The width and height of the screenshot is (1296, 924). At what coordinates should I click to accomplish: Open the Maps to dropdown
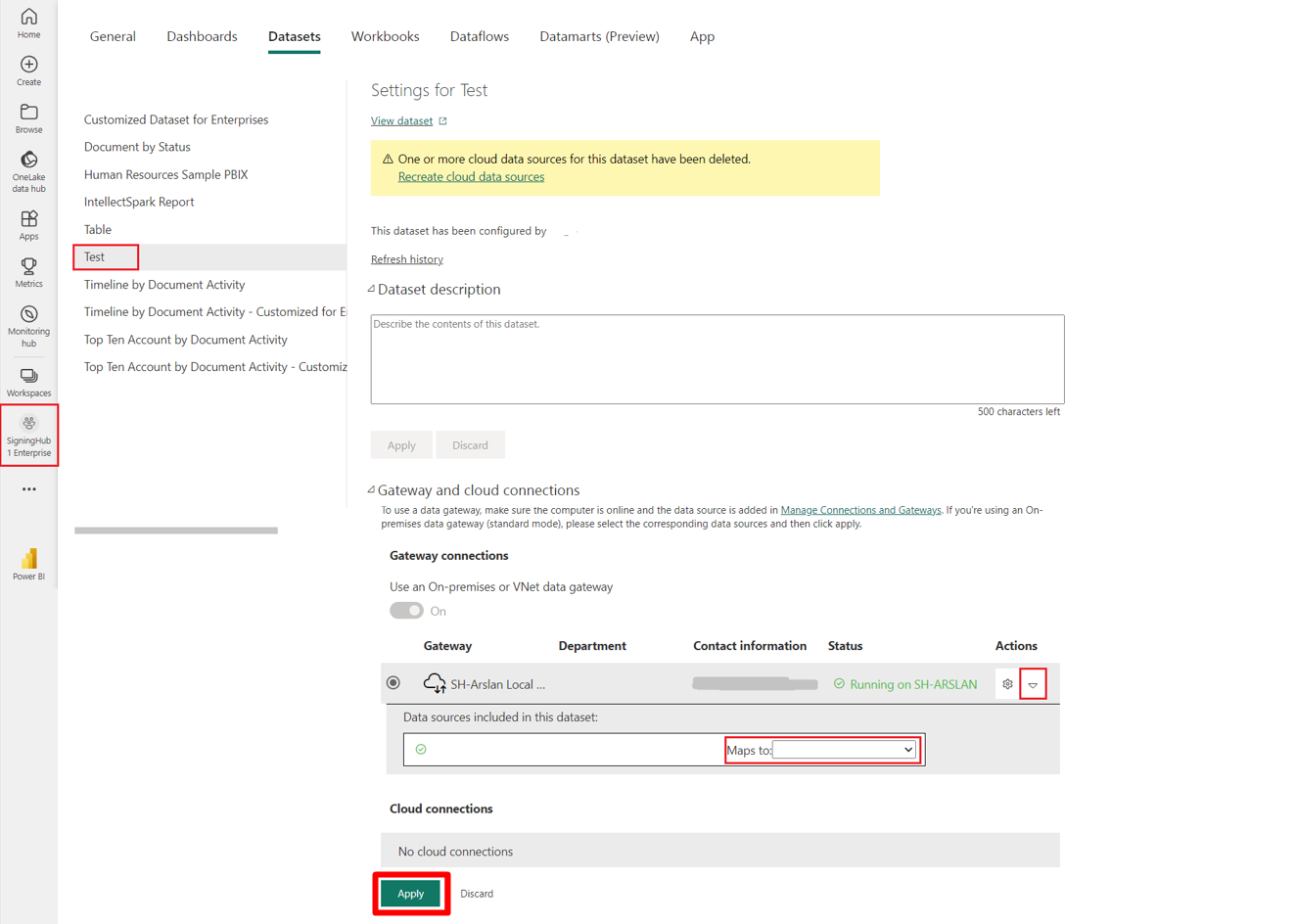pos(844,750)
